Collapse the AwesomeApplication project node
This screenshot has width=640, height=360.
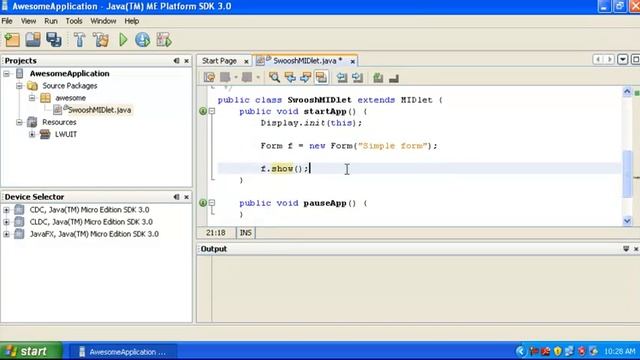(7, 74)
